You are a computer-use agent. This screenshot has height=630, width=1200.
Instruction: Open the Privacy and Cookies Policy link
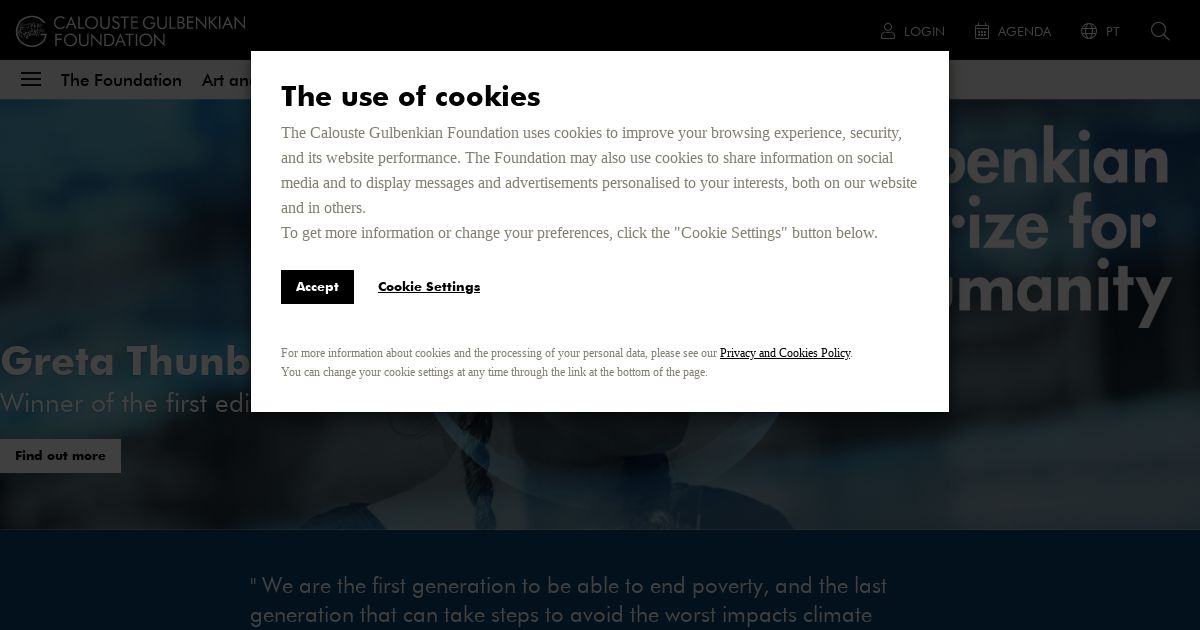pyautogui.click(x=785, y=353)
